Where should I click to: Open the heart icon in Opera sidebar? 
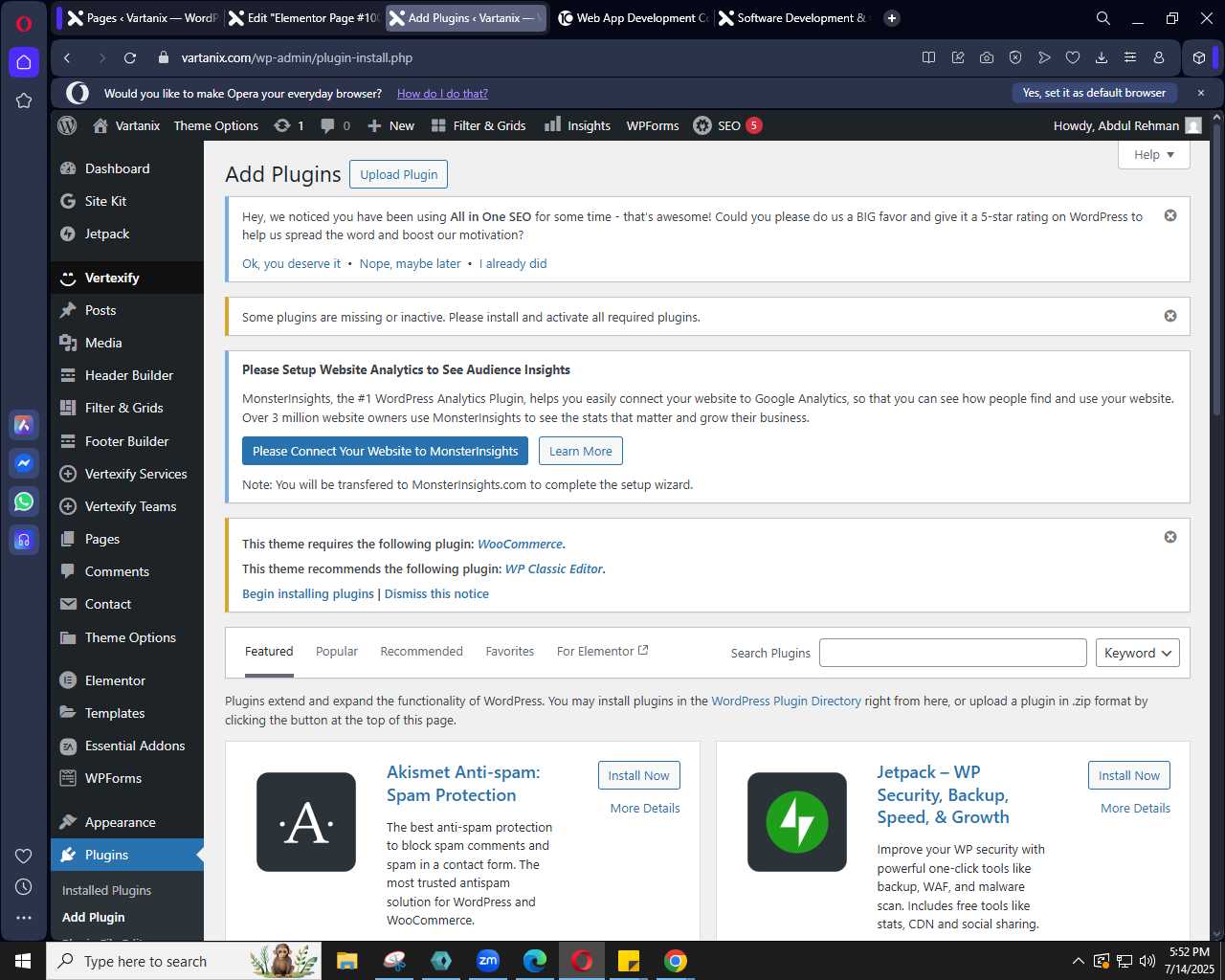(x=24, y=856)
